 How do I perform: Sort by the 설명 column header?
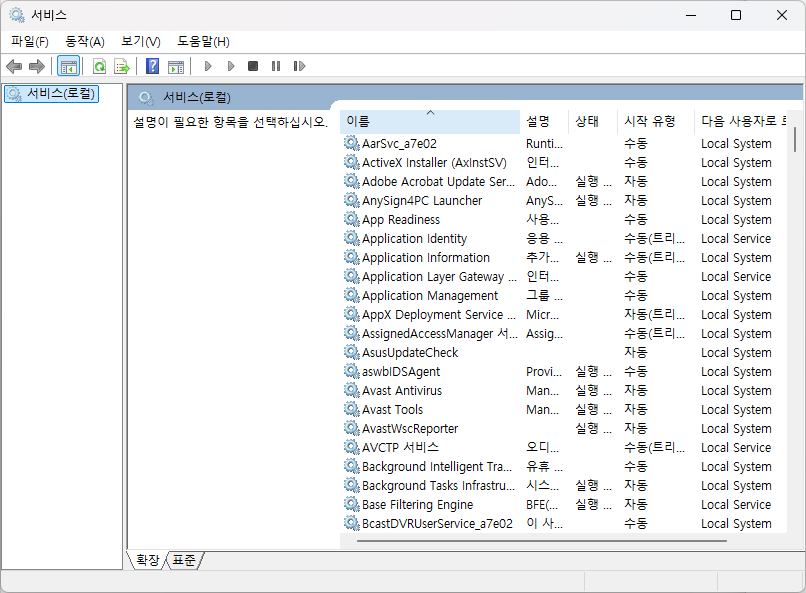(x=544, y=121)
